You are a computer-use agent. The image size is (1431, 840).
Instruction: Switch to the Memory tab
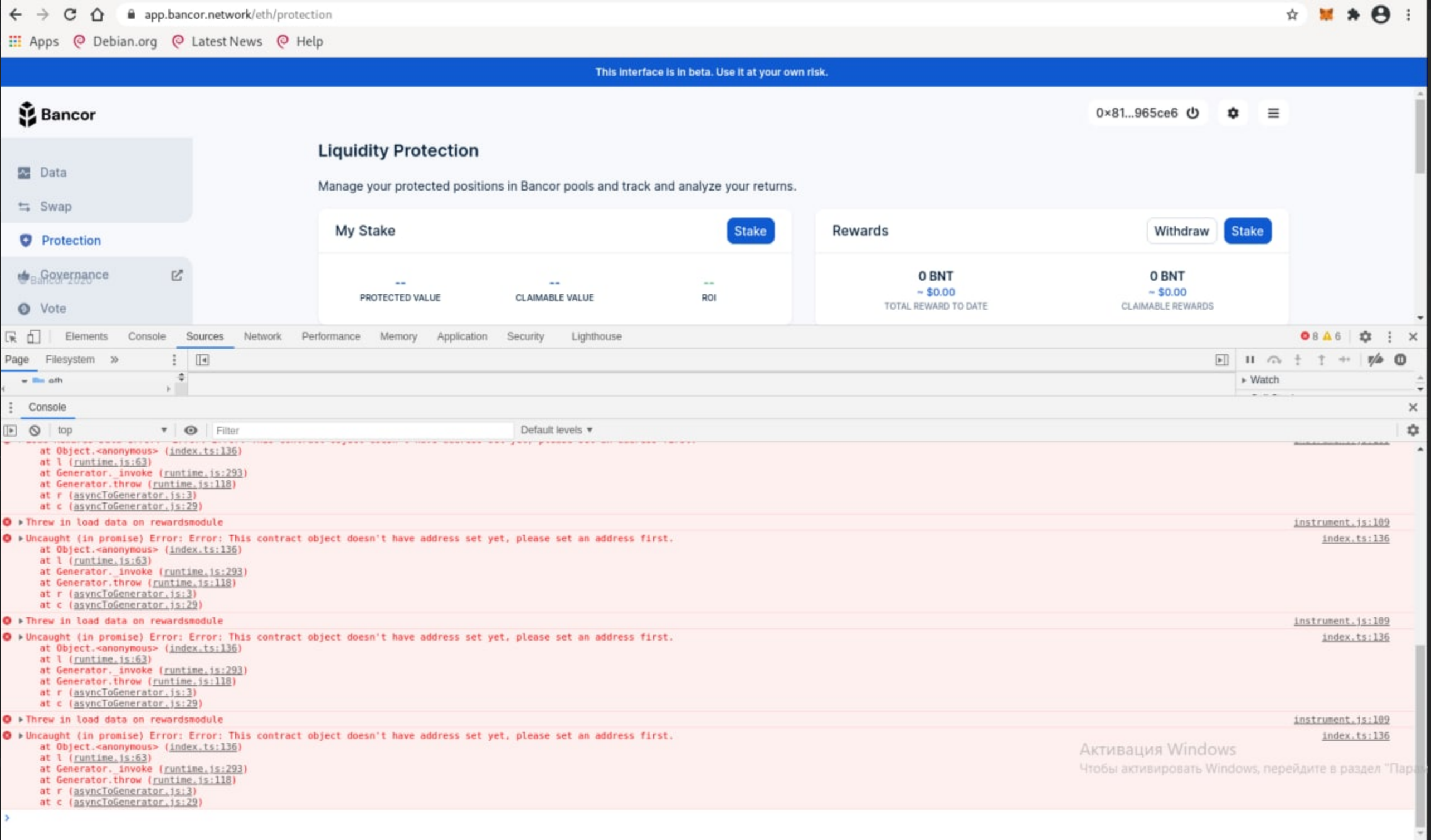click(398, 336)
